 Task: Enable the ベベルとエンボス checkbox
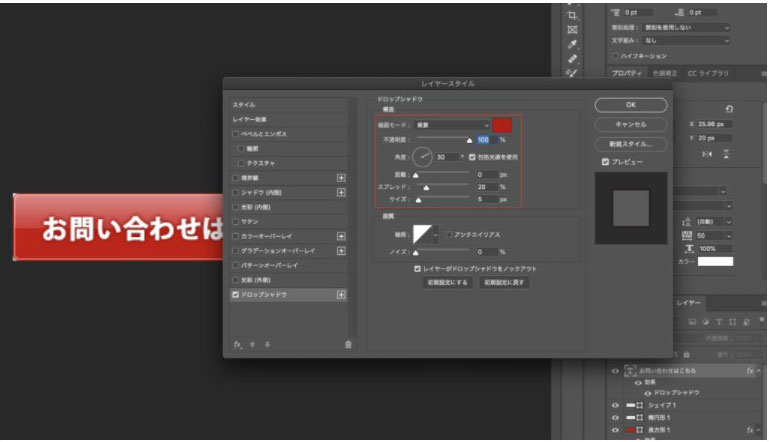tap(236, 133)
